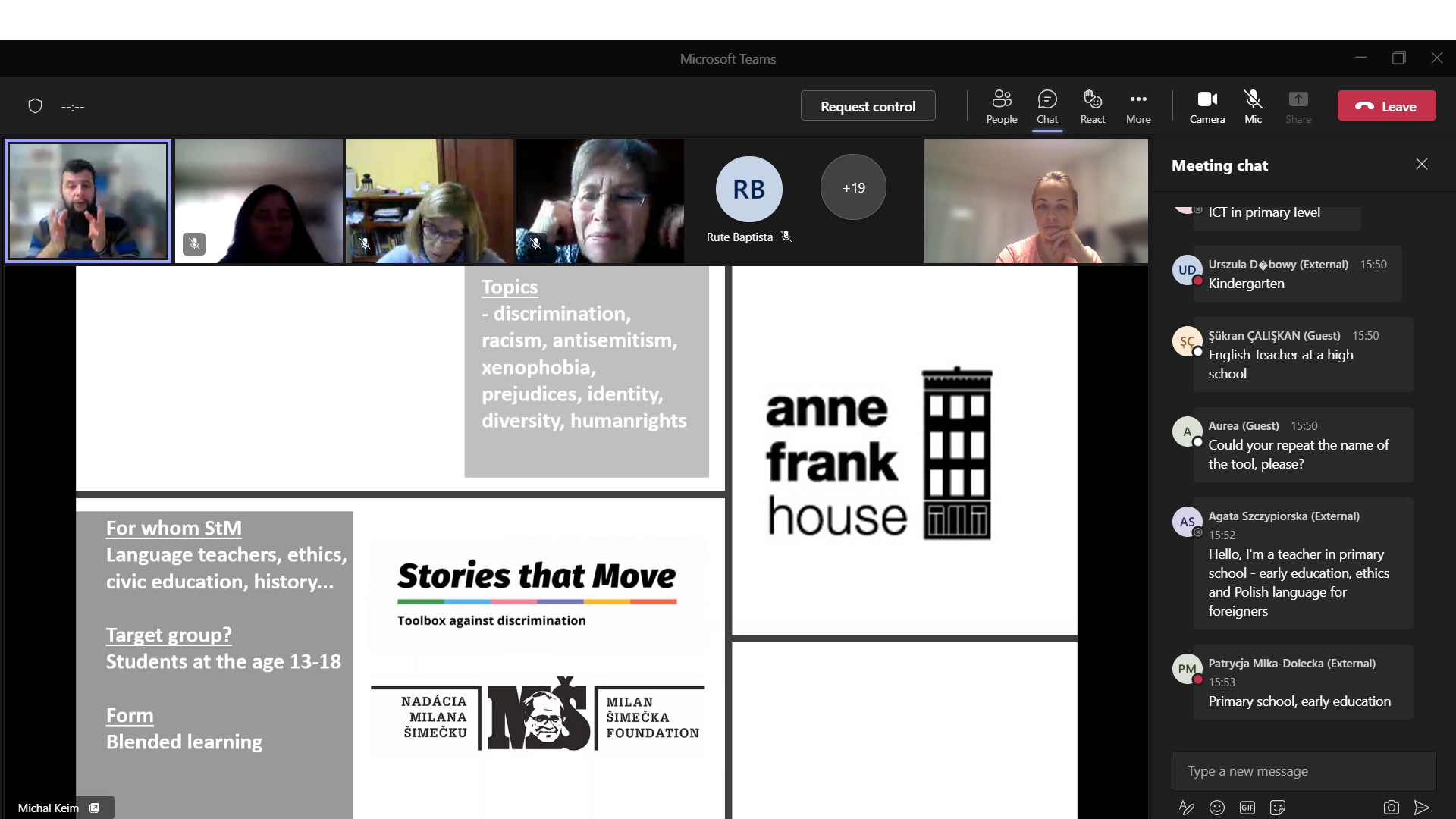Click the Stories that Move logo
This screenshot has width=1456, height=819.
pos(536,592)
